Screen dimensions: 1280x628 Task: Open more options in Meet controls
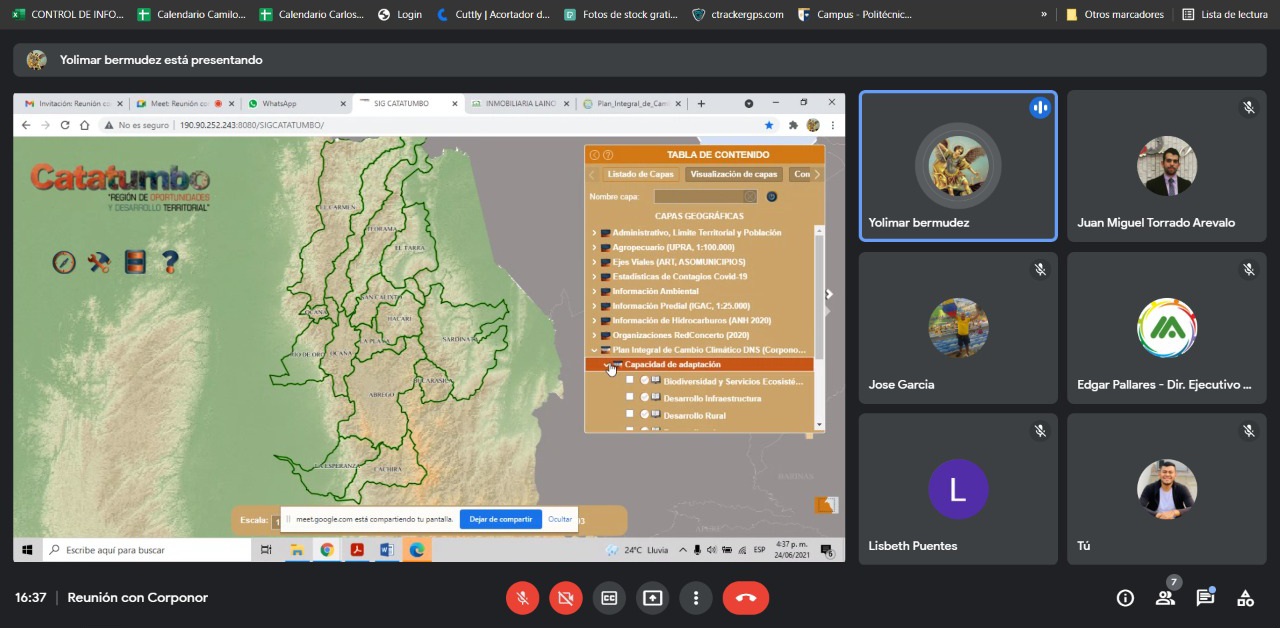(695, 598)
